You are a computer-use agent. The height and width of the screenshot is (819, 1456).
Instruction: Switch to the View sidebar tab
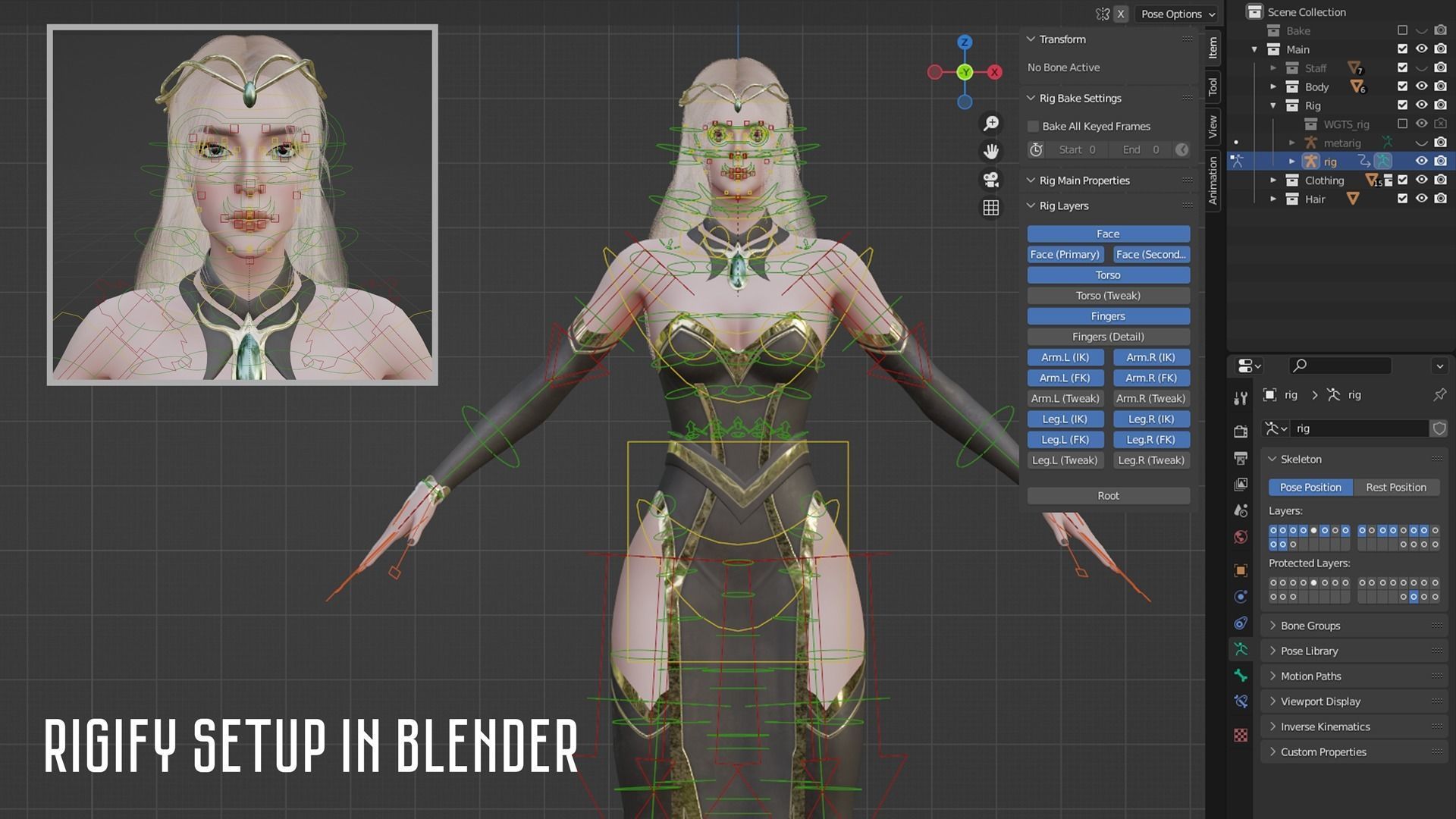[1213, 127]
